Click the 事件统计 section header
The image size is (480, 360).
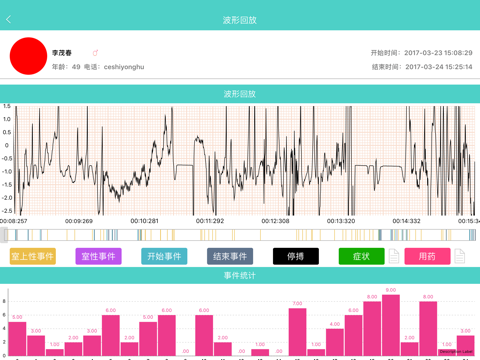point(240,275)
